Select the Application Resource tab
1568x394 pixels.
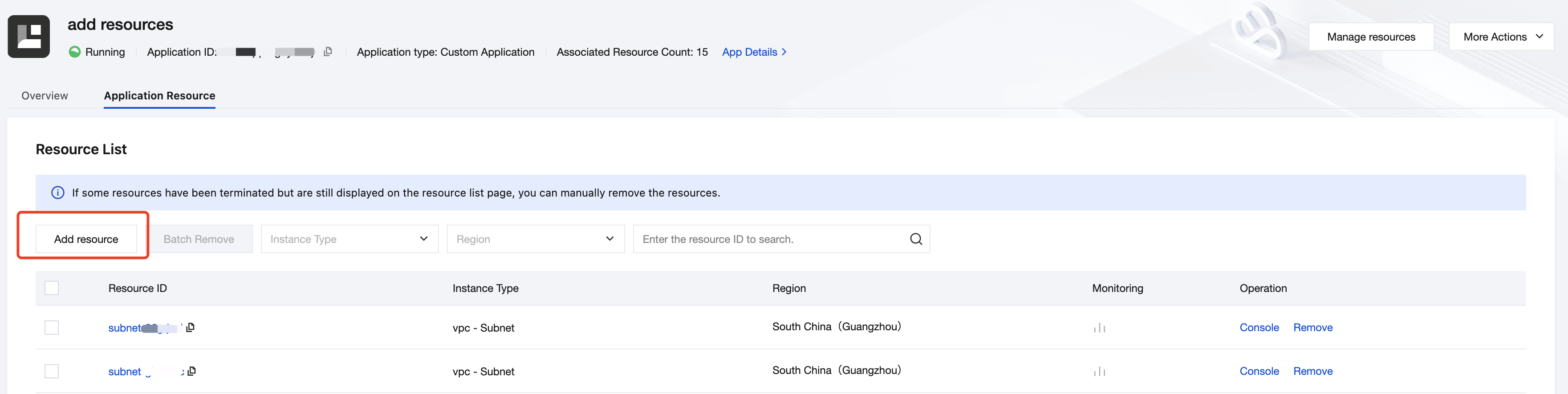click(159, 96)
